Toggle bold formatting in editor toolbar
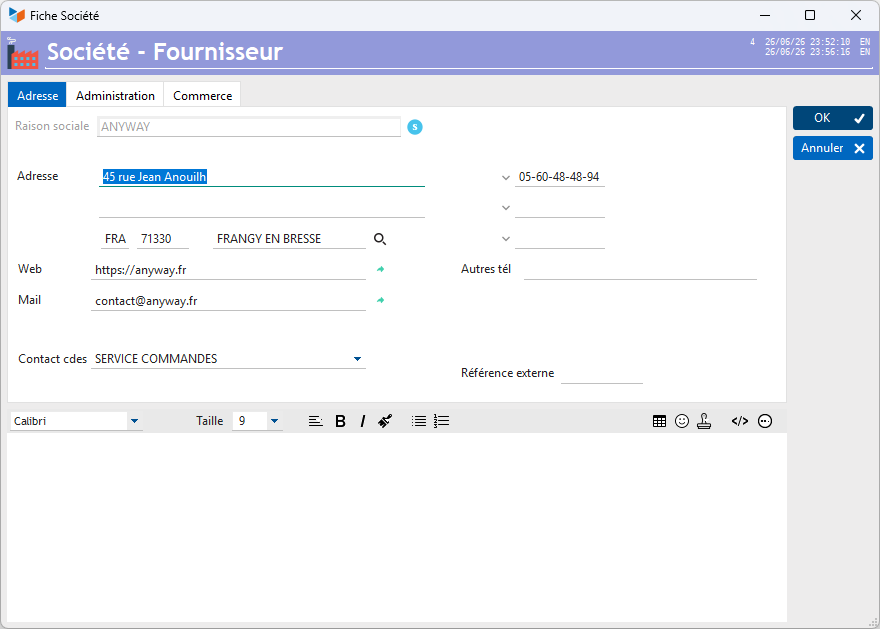The width and height of the screenshot is (880, 629). [x=340, y=421]
